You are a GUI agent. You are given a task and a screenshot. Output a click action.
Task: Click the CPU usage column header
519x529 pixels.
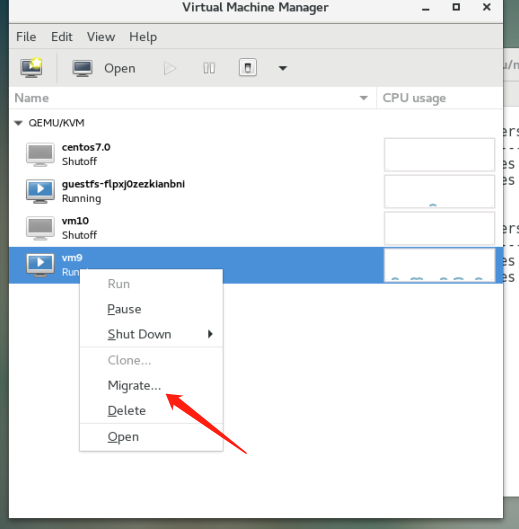(439, 98)
